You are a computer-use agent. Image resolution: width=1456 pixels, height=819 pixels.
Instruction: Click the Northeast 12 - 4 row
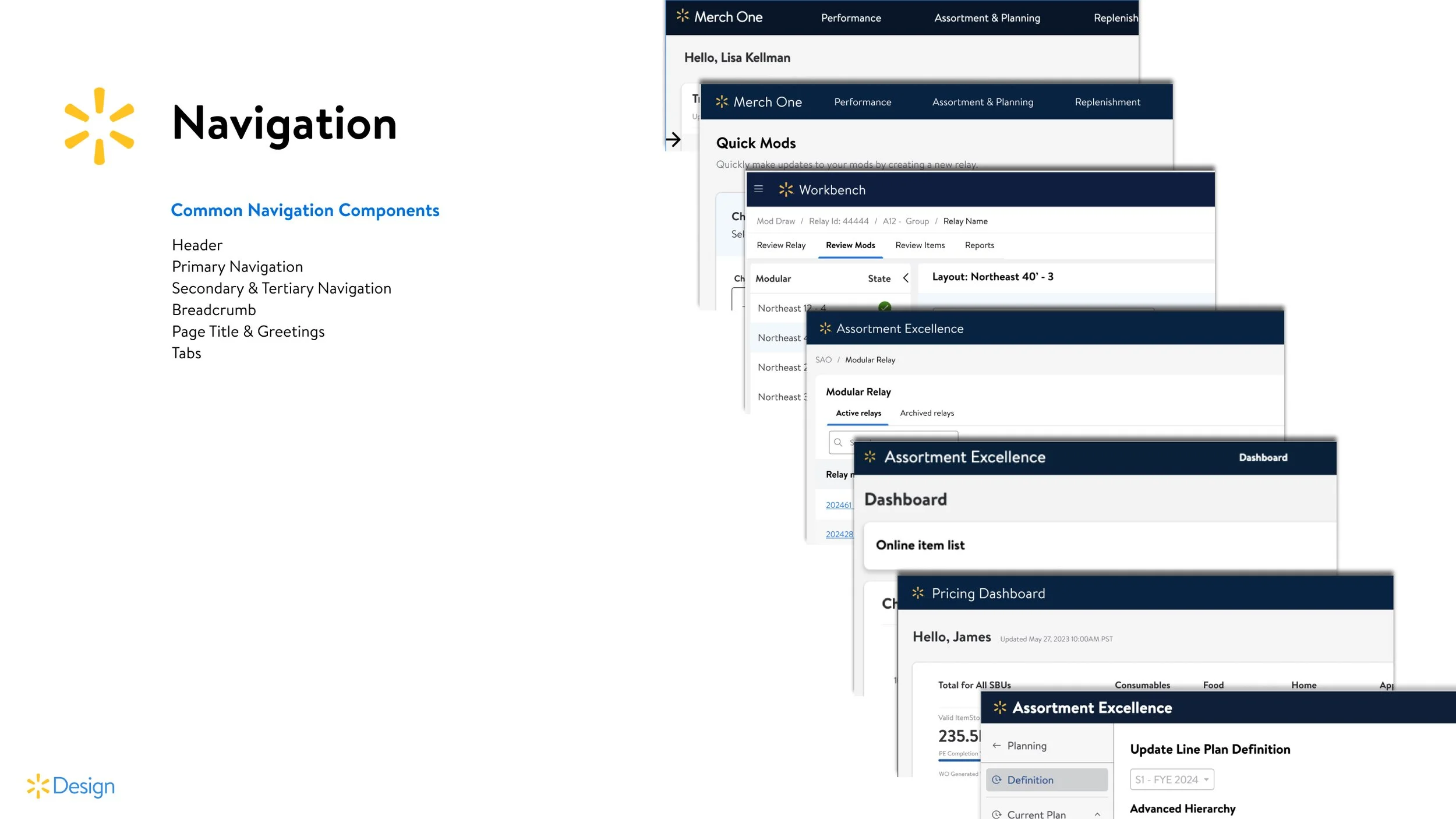(x=829, y=308)
